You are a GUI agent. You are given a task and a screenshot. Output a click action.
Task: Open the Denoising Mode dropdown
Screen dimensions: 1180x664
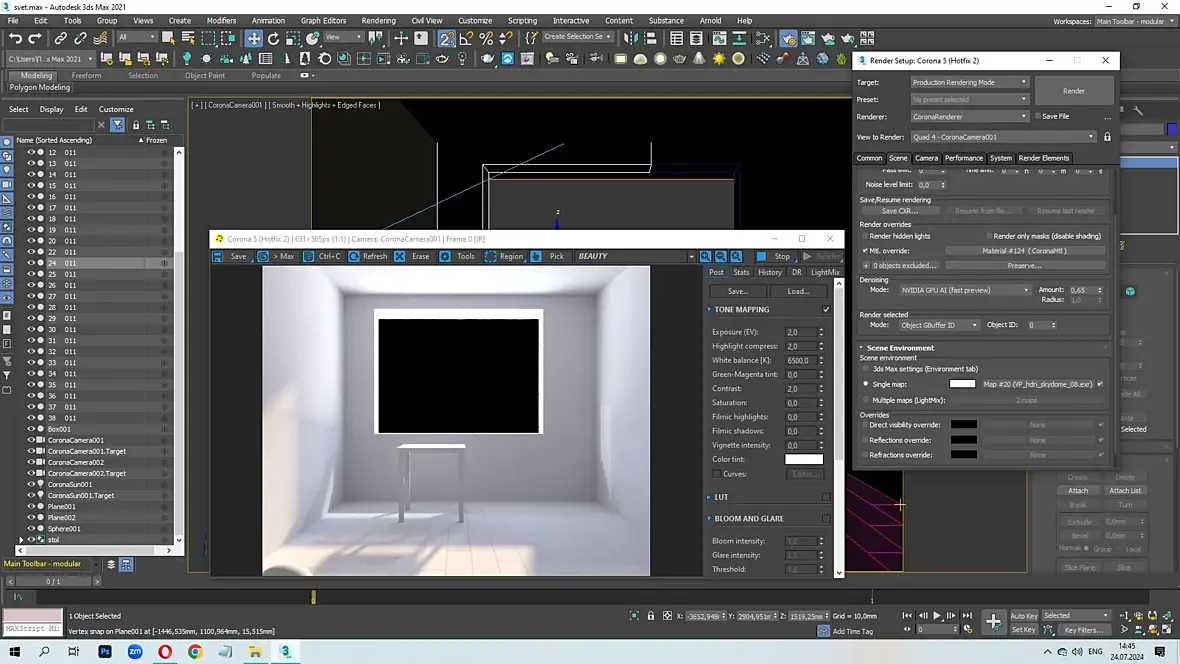[x=964, y=290]
